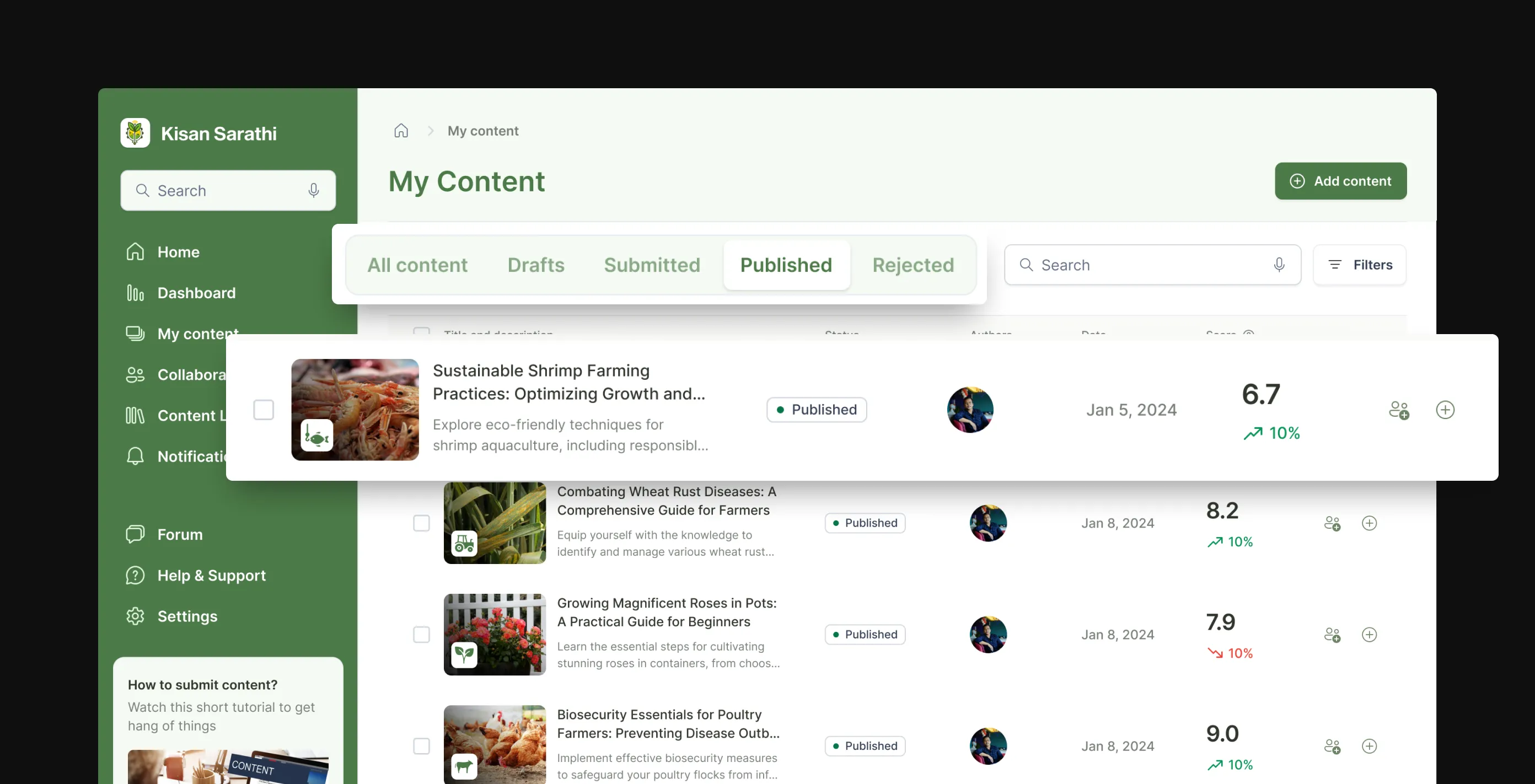Image resolution: width=1535 pixels, height=784 pixels.
Task: Click the home breadcrumb icon
Action: pos(401,131)
